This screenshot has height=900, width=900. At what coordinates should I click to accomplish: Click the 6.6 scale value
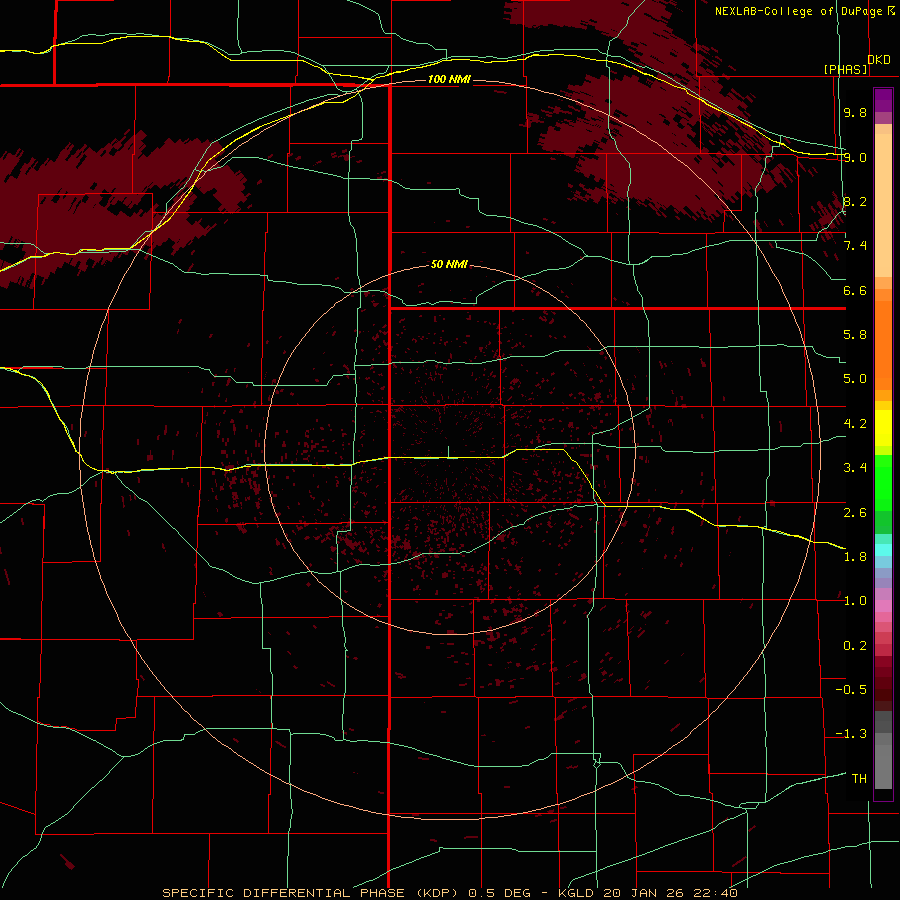pyautogui.click(x=855, y=290)
